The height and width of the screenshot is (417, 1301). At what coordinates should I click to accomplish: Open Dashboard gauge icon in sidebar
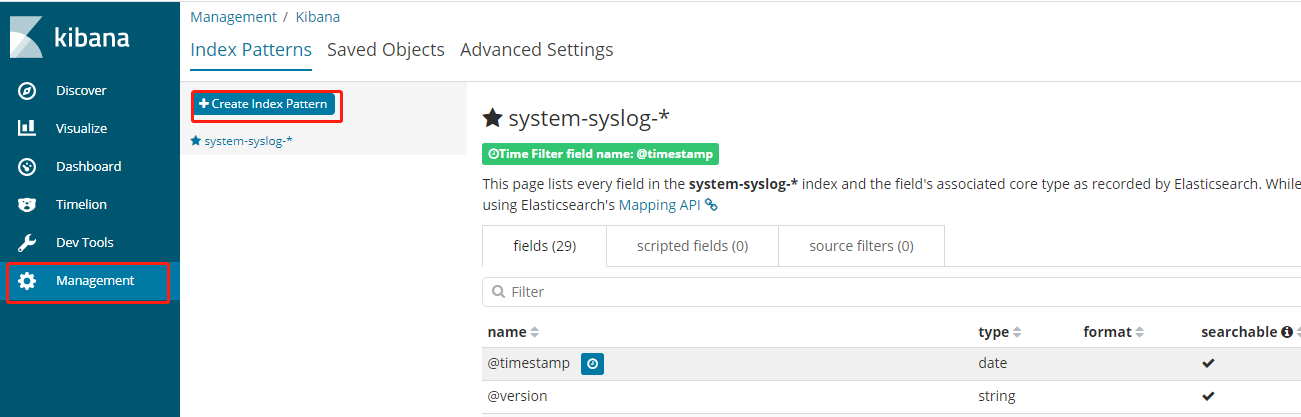[27, 167]
